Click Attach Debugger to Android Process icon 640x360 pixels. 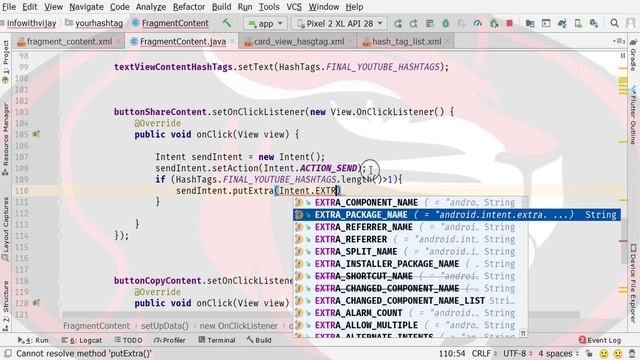[494, 24]
